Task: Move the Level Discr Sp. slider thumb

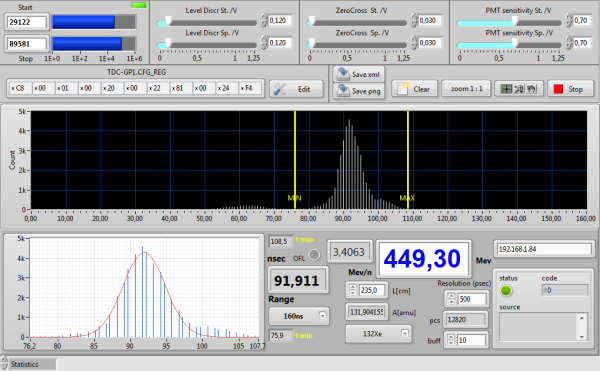Action: [x=168, y=44]
